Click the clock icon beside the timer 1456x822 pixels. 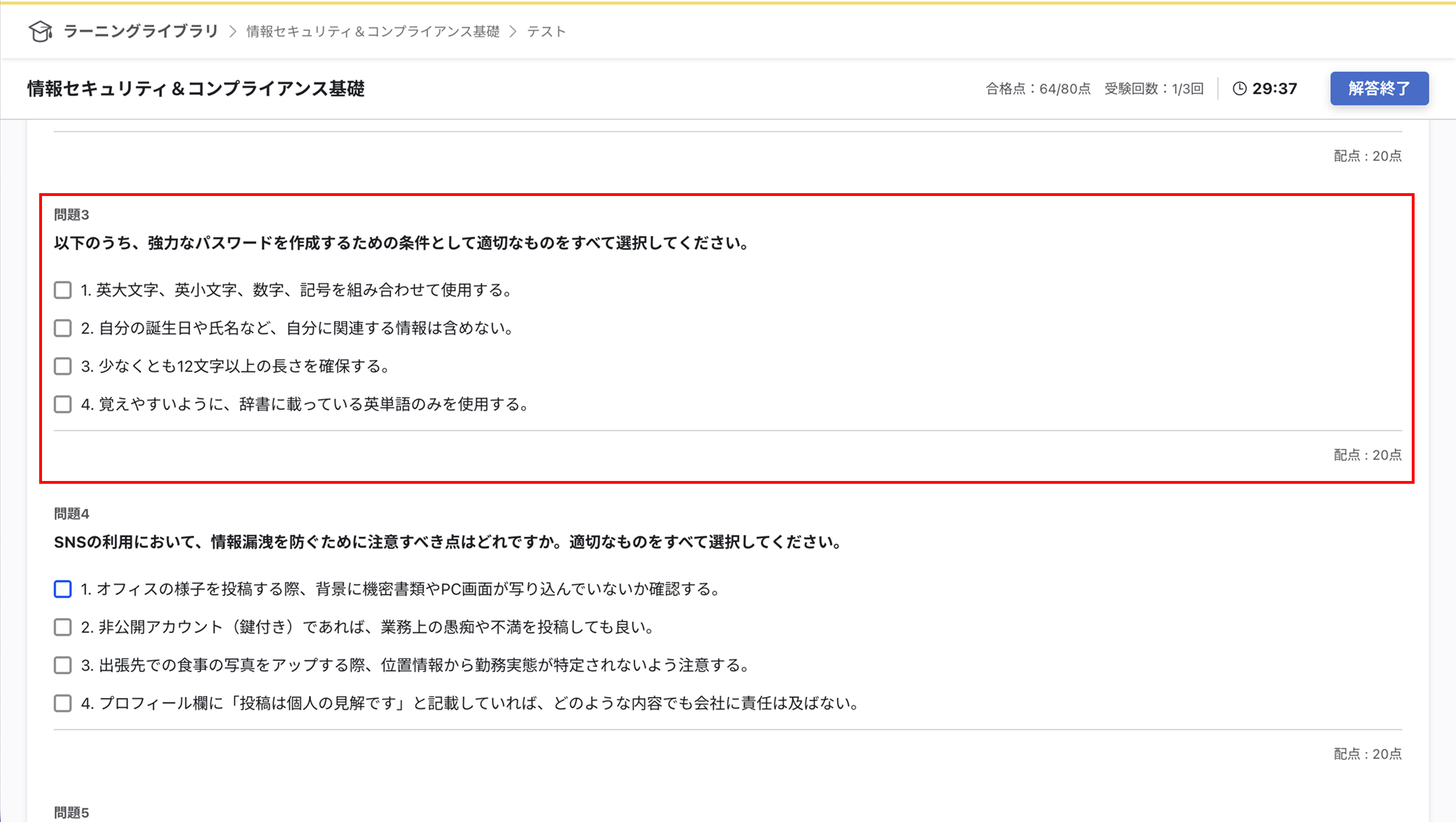1239,89
